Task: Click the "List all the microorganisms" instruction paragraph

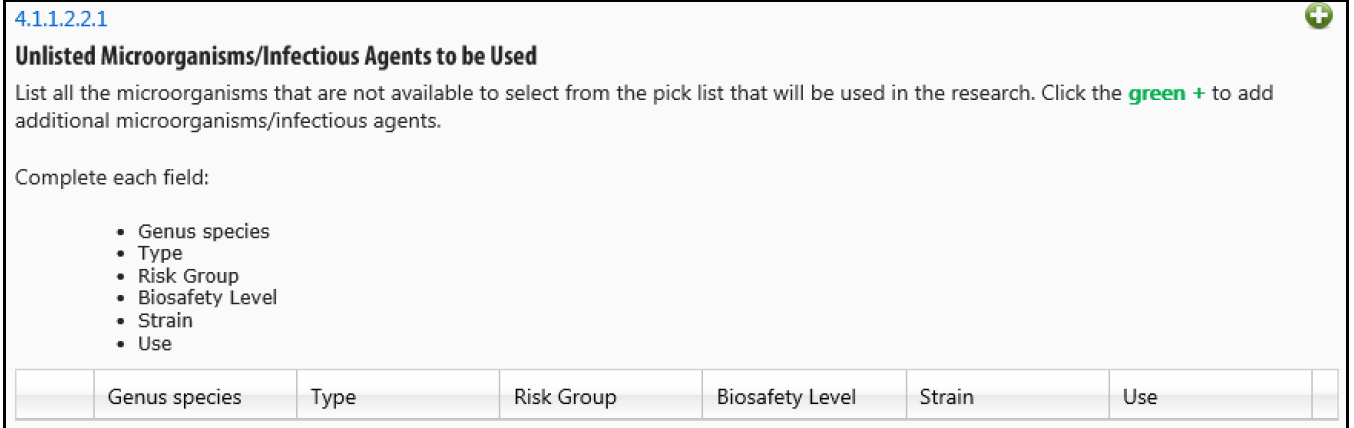Action: tap(650, 106)
